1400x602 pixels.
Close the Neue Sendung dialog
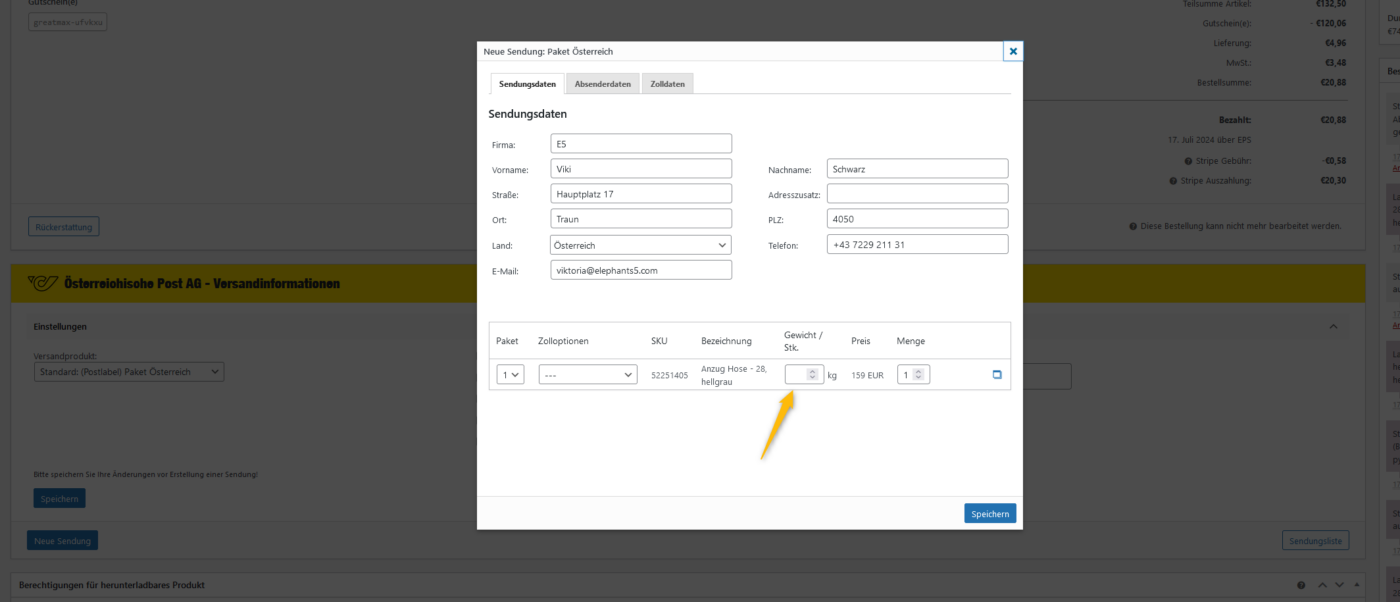pyautogui.click(x=1013, y=51)
